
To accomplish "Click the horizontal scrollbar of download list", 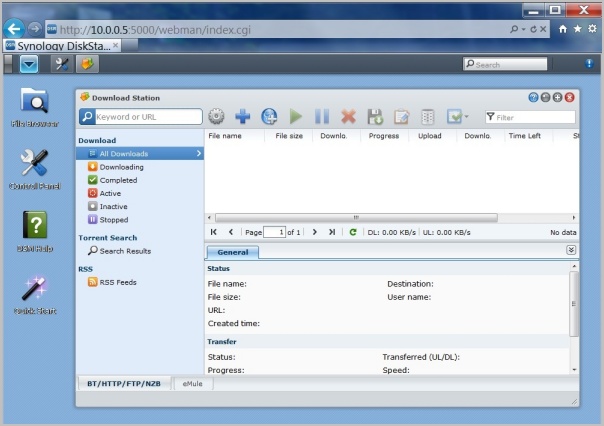I will pyautogui.click(x=356, y=218).
